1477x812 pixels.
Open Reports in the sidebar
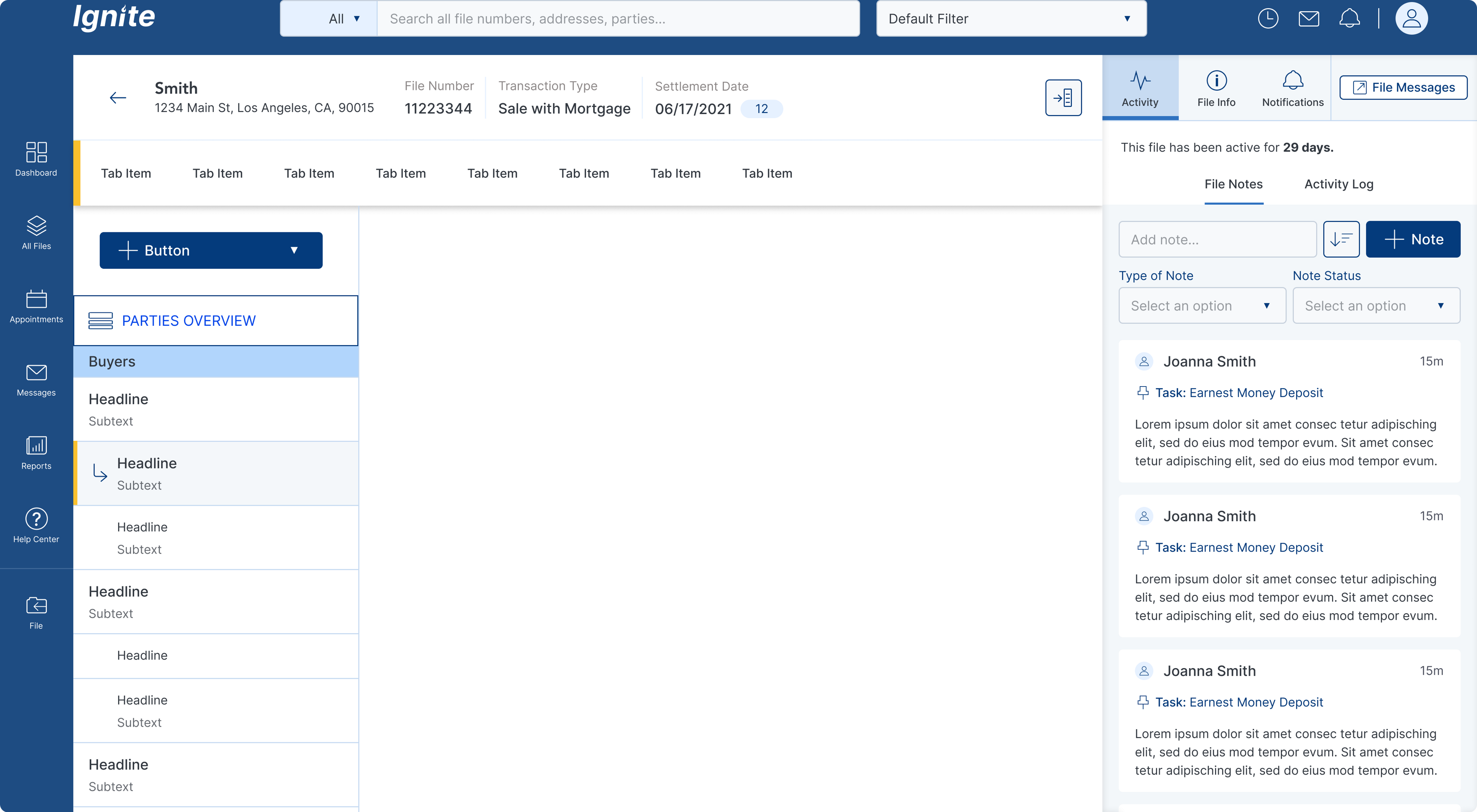pos(36,452)
